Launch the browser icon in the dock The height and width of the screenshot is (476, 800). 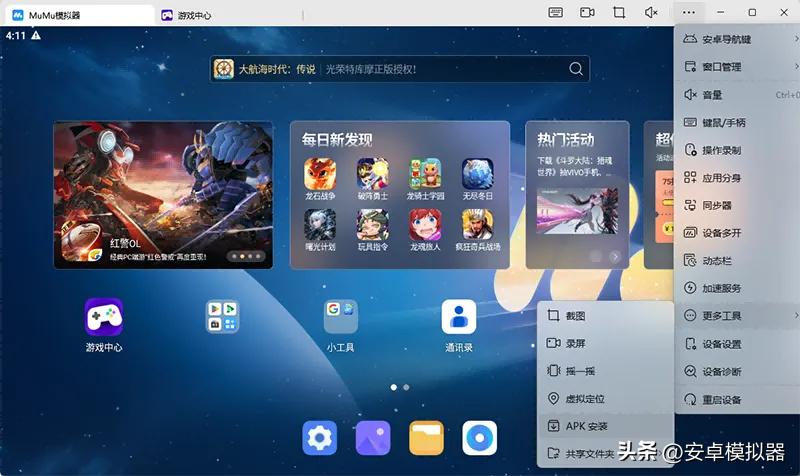click(x=480, y=438)
